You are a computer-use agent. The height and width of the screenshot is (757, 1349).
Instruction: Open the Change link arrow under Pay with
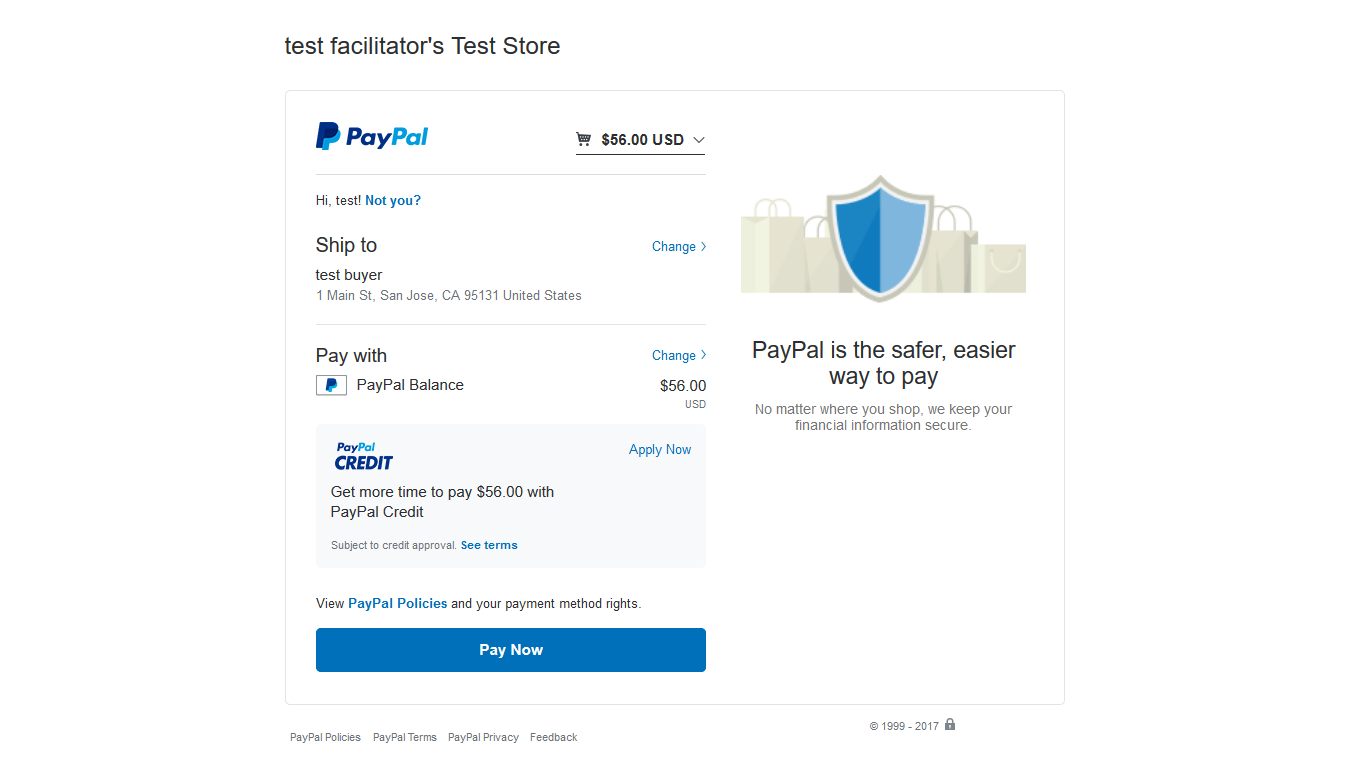coord(704,355)
